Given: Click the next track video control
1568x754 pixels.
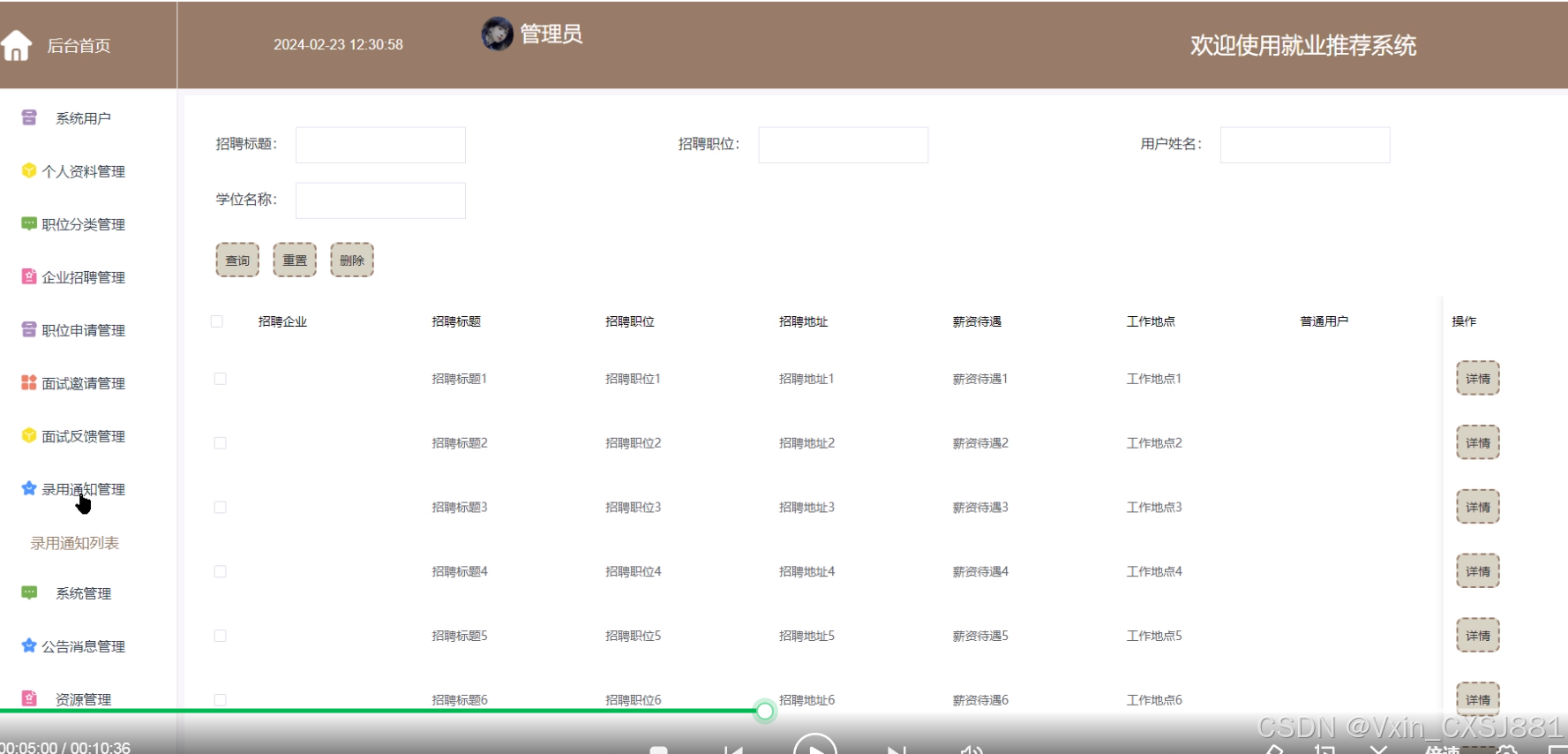Looking at the screenshot, I should (x=897, y=750).
